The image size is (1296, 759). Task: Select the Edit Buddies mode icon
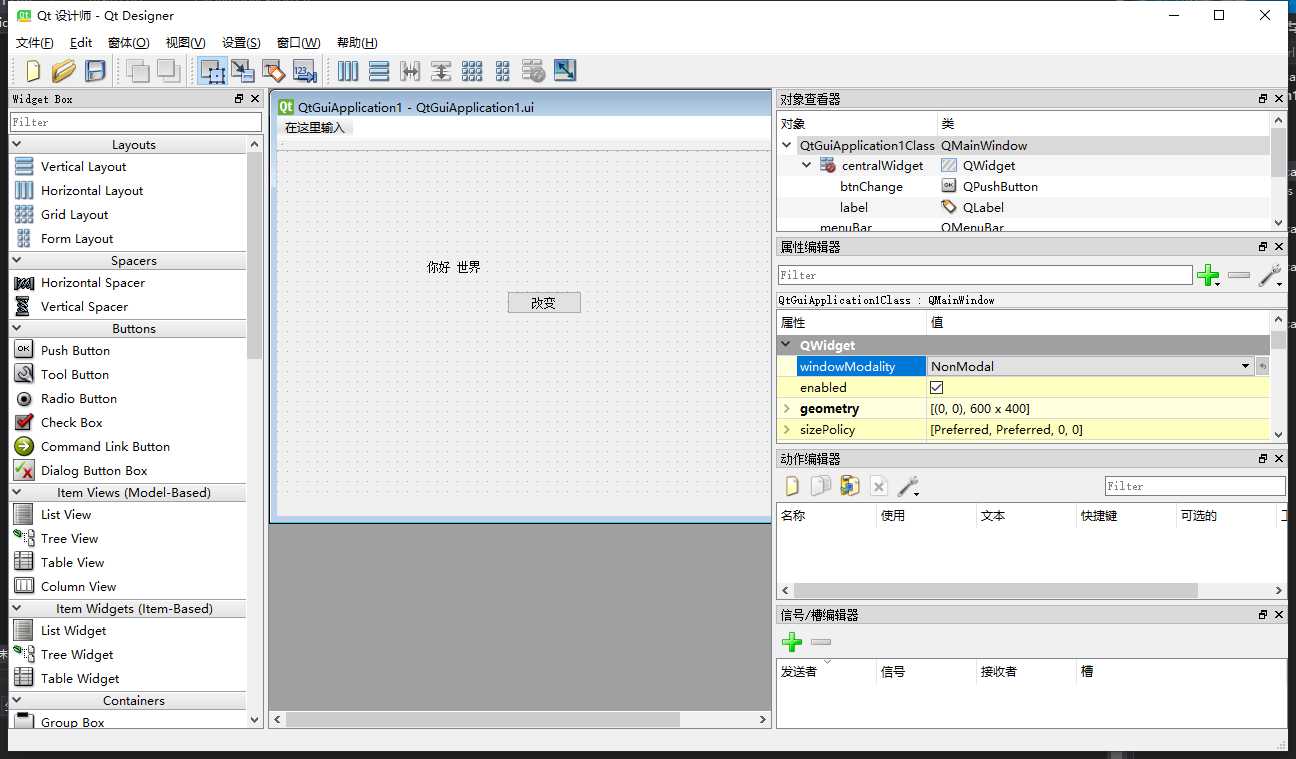[274, 71]
